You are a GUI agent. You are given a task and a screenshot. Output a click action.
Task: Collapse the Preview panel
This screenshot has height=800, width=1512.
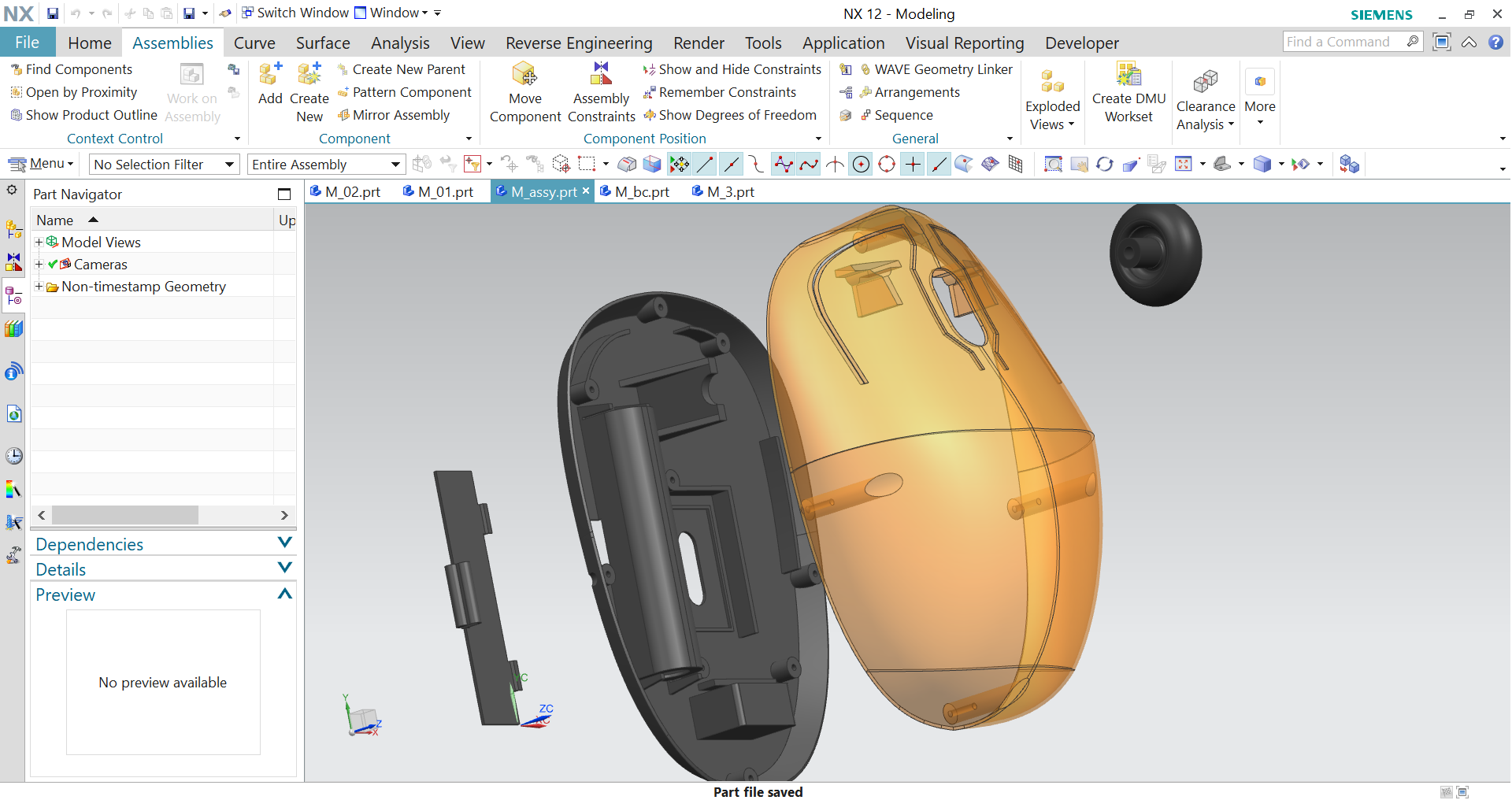(285, 593)
